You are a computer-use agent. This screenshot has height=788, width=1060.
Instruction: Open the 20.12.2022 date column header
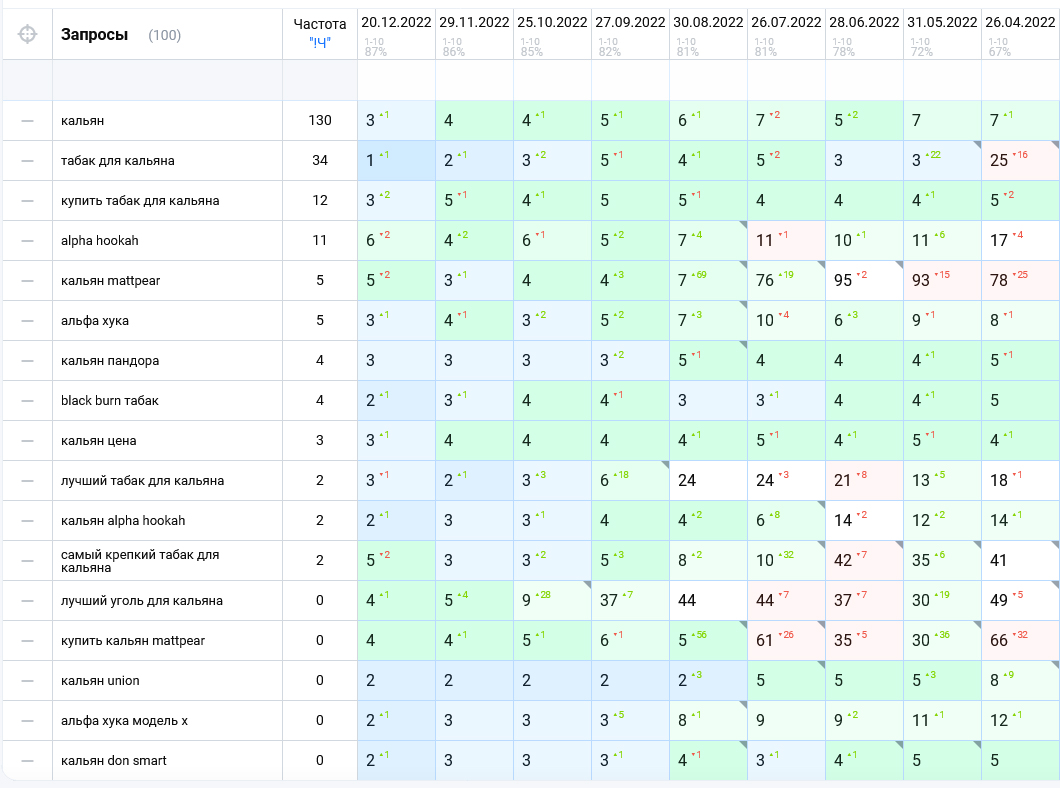click(x=396, y=22)
